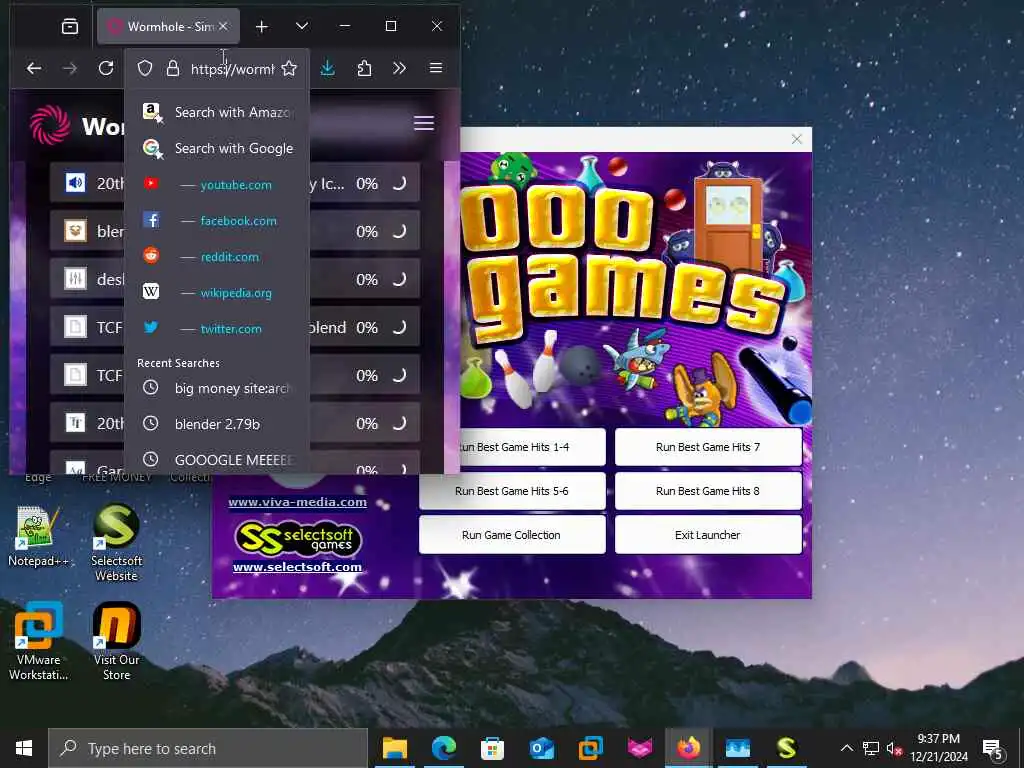Reload the Wormhole page
This screenshot has height=768, width=1024.
[106, 68]
